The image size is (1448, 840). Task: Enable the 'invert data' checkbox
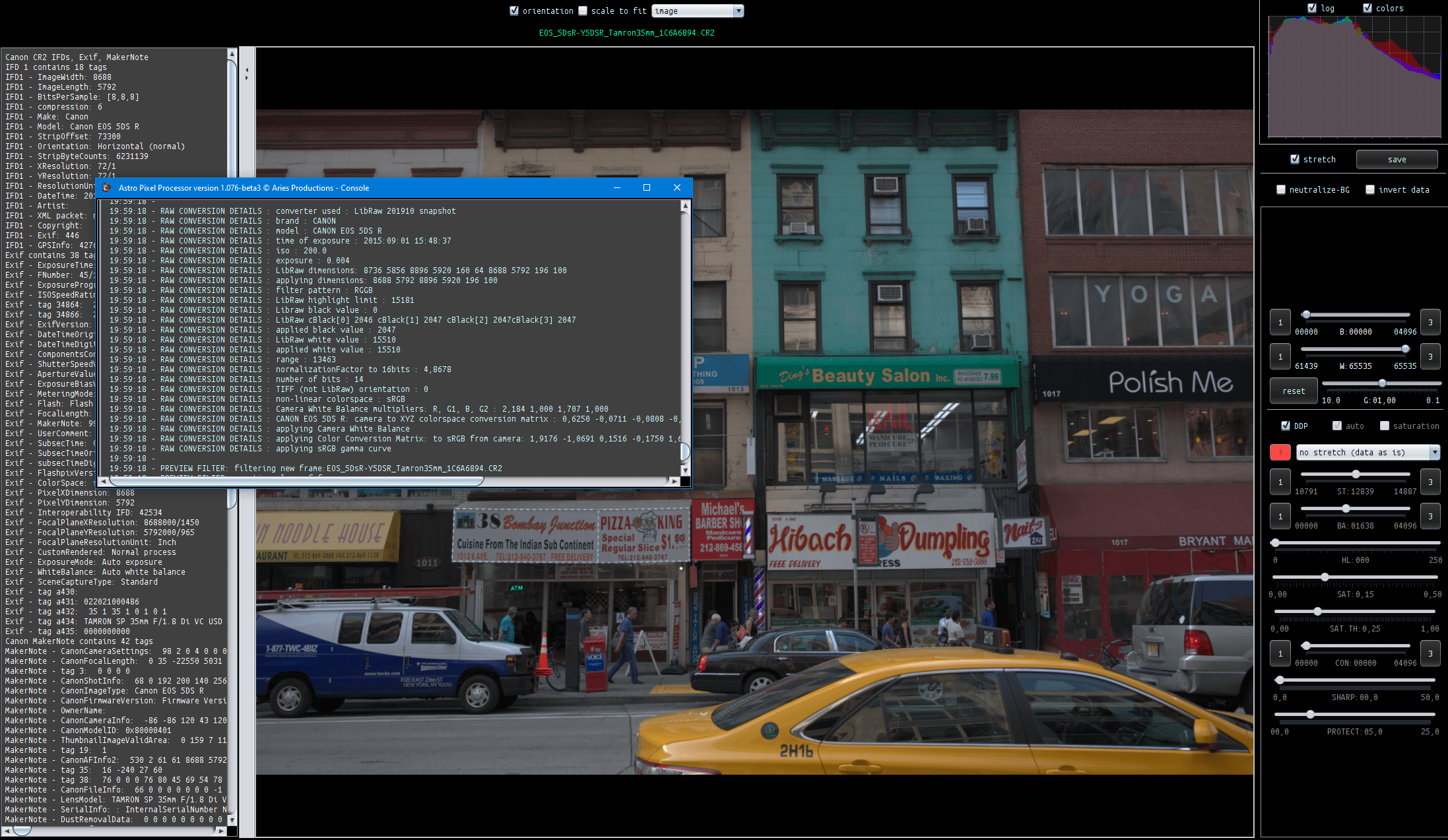1370,189
